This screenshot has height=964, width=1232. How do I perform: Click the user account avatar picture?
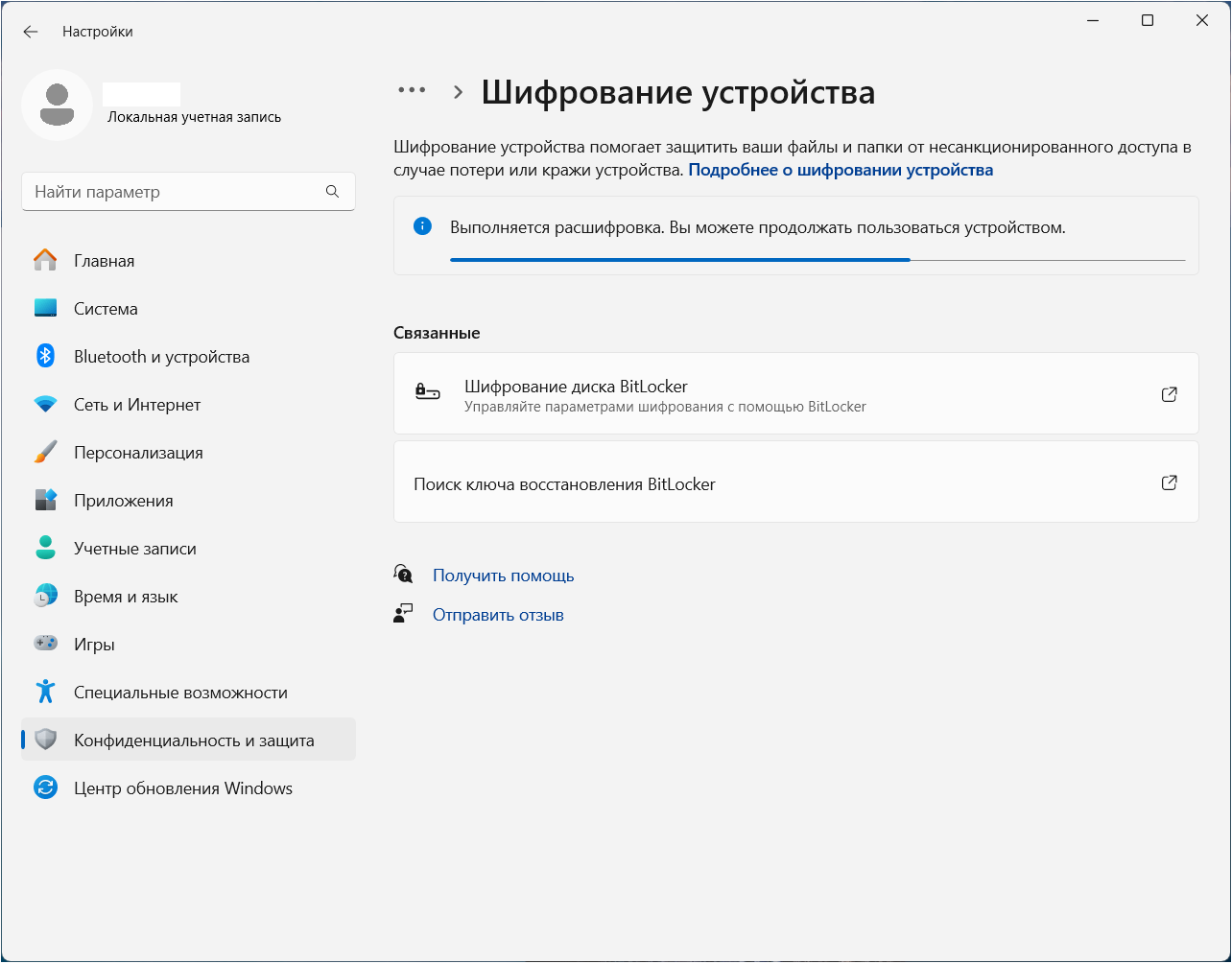coord(58,105)
